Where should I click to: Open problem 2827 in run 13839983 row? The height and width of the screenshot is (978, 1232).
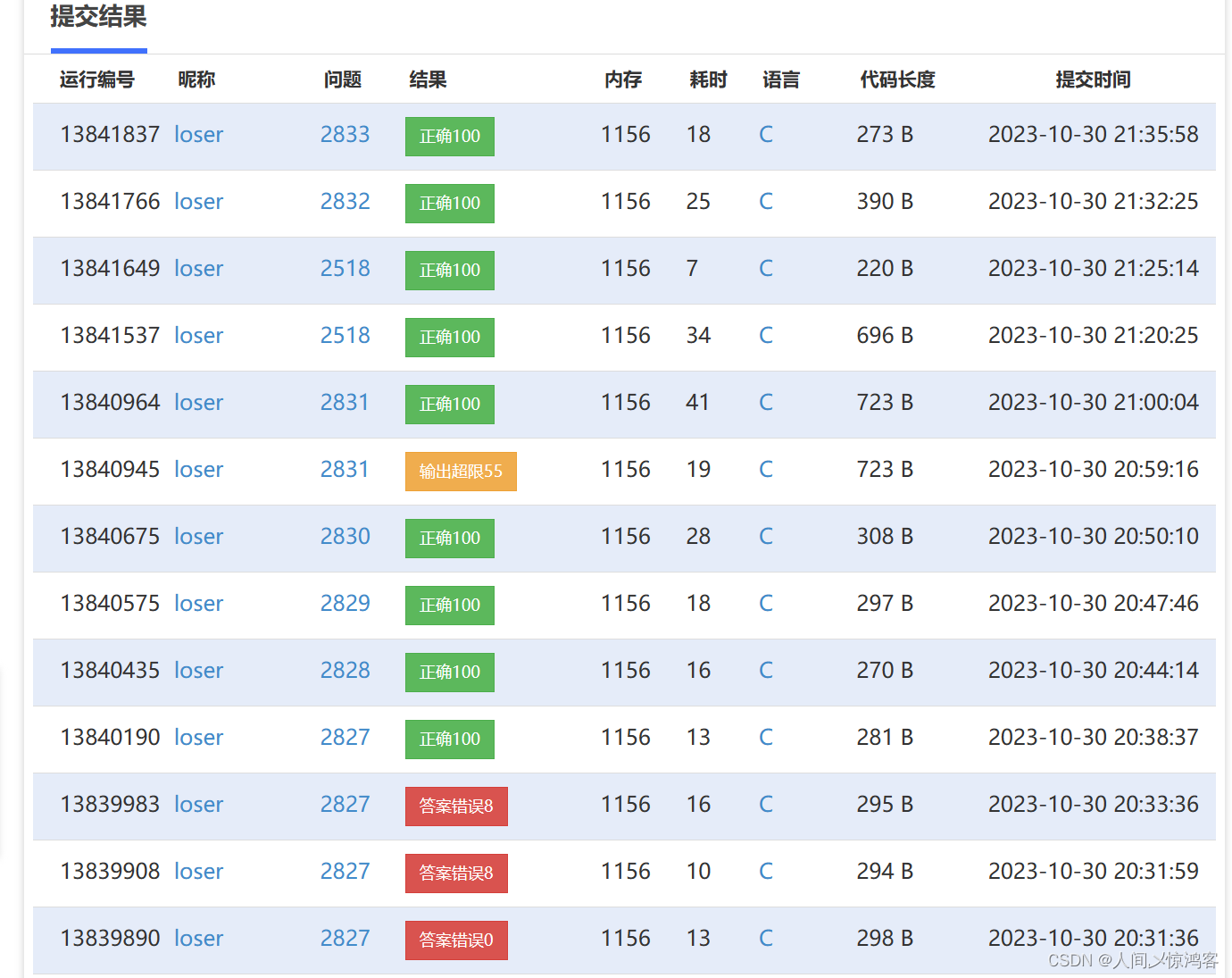click(x=345, y=805)
